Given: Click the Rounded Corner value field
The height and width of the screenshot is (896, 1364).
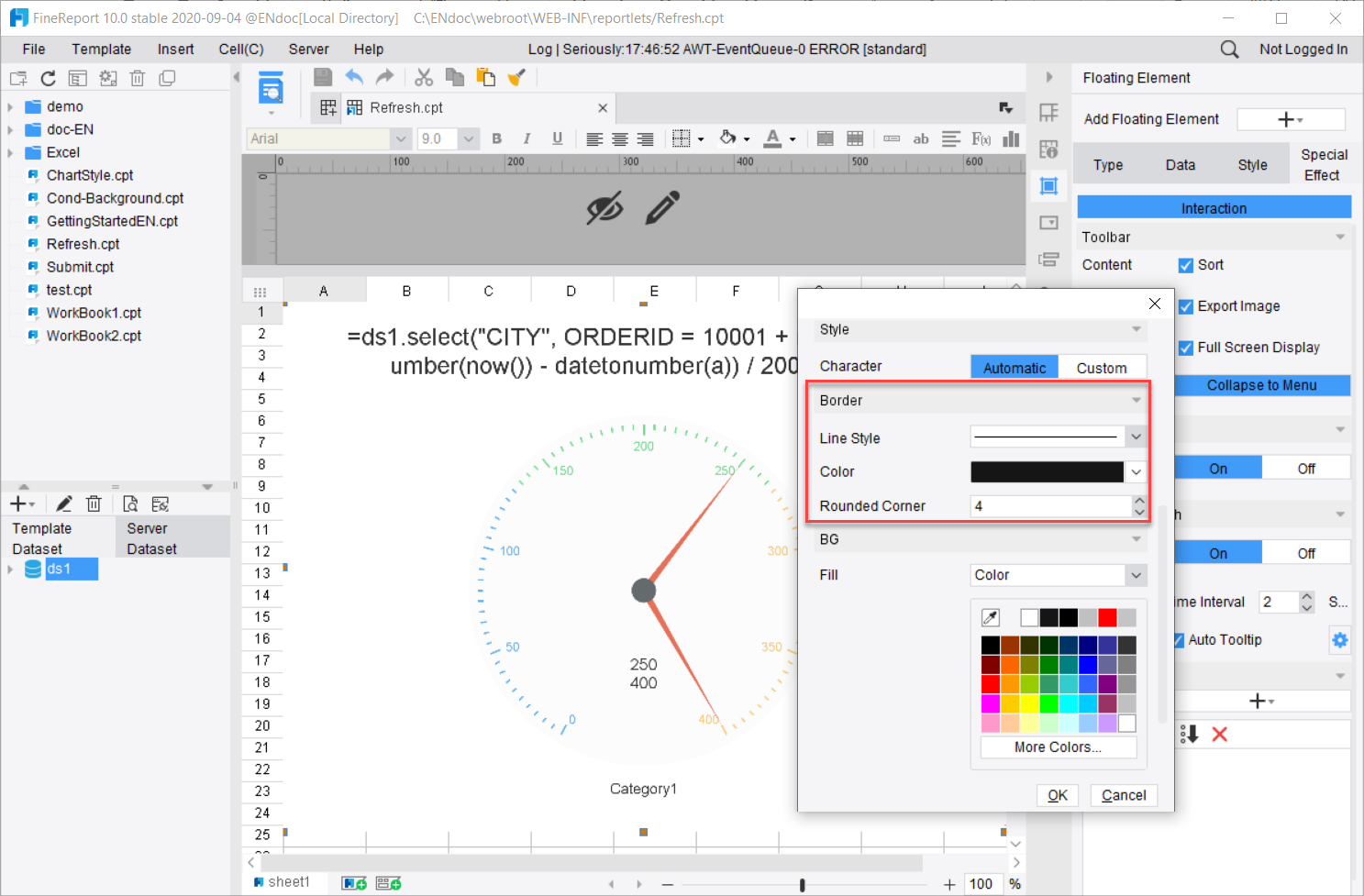Looking at the screenshot, I should coord(1050,506).
